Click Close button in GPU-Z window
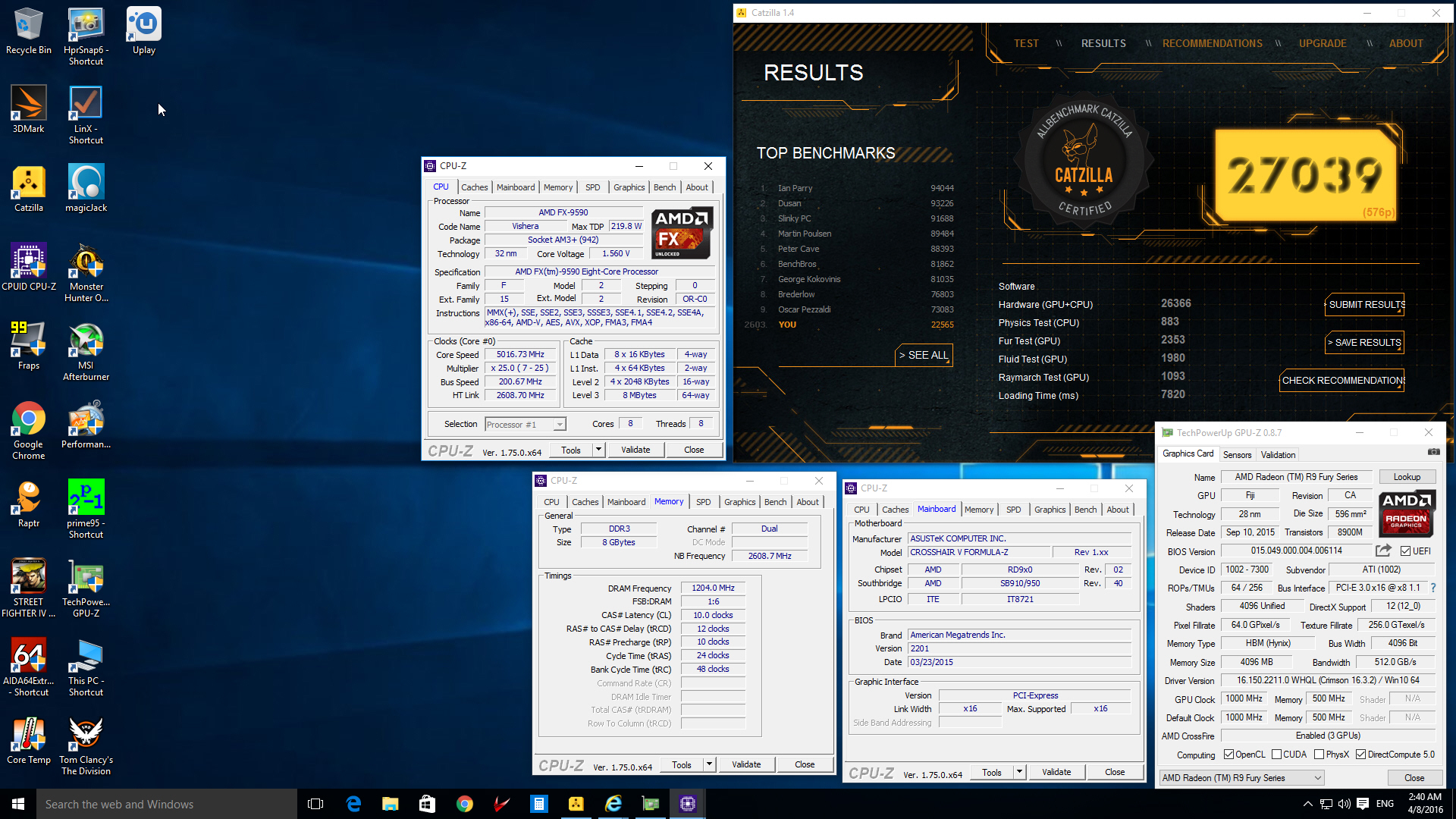 (x=1414, y=778)
